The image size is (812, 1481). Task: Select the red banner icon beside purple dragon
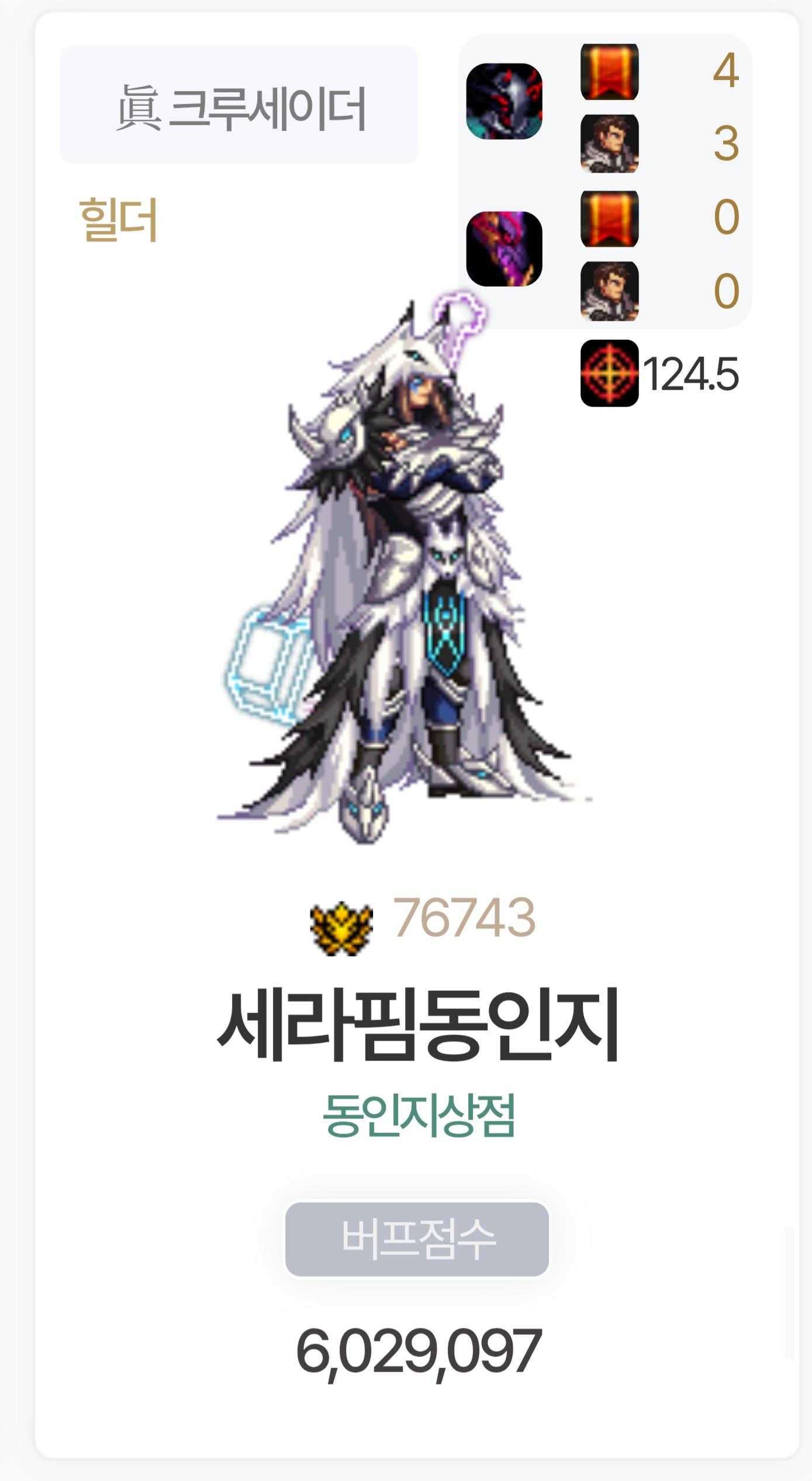[x=609, y=218]
